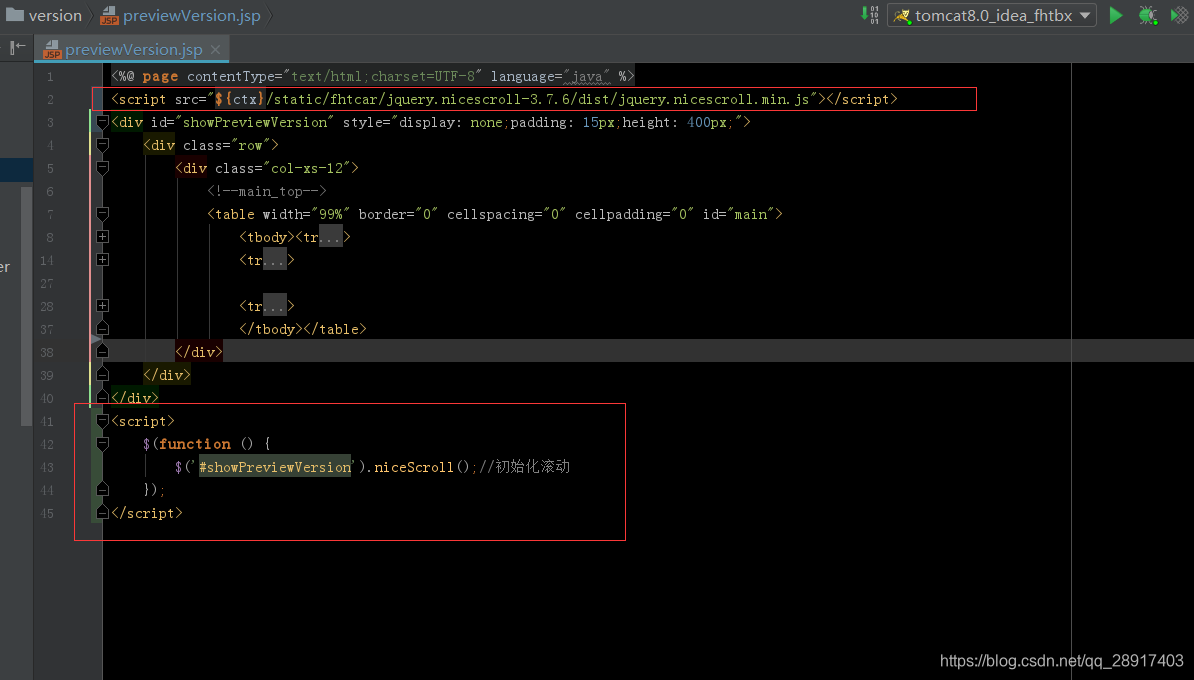Image resolution: width=1194 pixels, height=680 pixels.
Task: Click folded ellipsis after tbody tr
Action: 330,238
